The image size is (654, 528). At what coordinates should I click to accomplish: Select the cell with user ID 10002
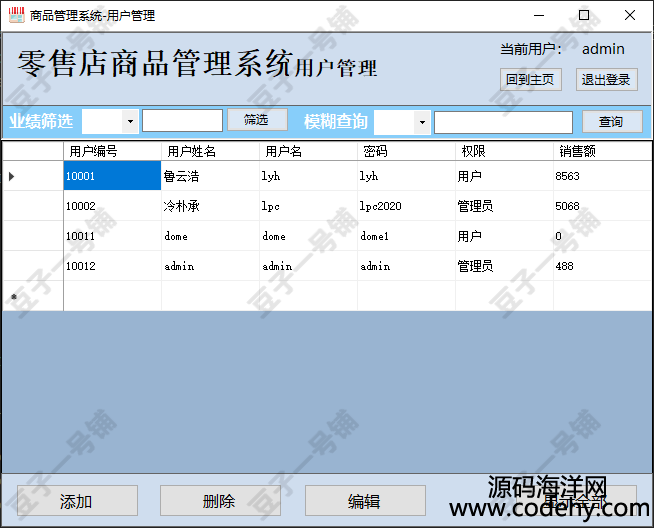tap(112, 206)
